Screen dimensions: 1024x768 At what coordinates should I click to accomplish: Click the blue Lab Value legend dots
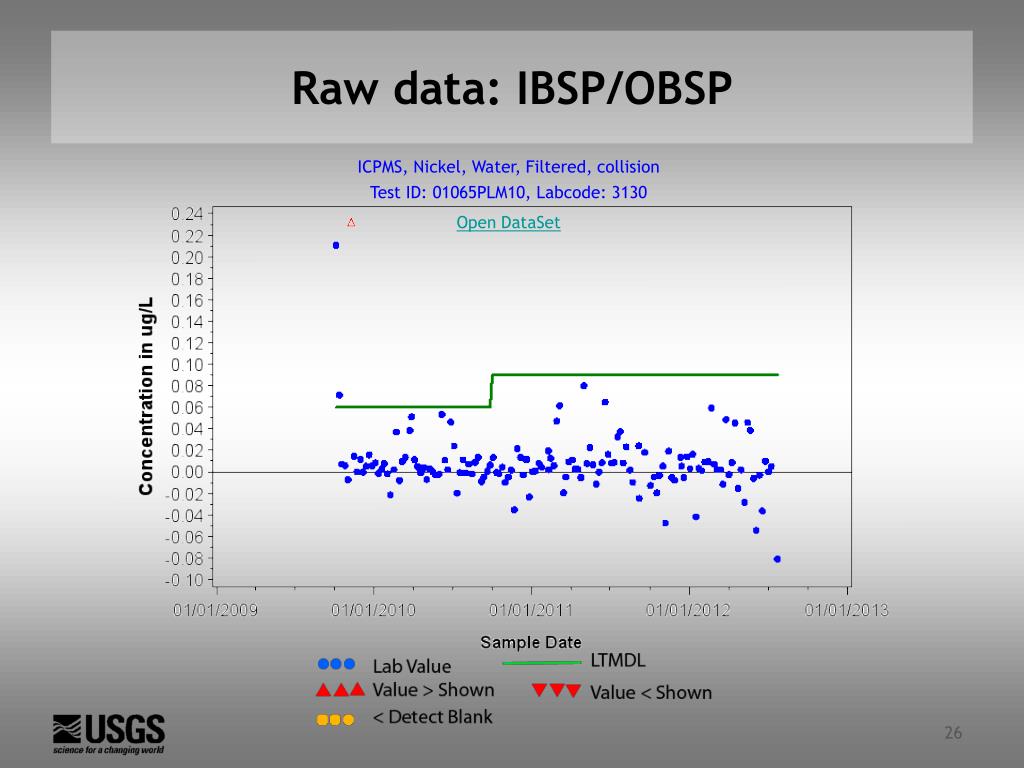(x=336, y=664)
